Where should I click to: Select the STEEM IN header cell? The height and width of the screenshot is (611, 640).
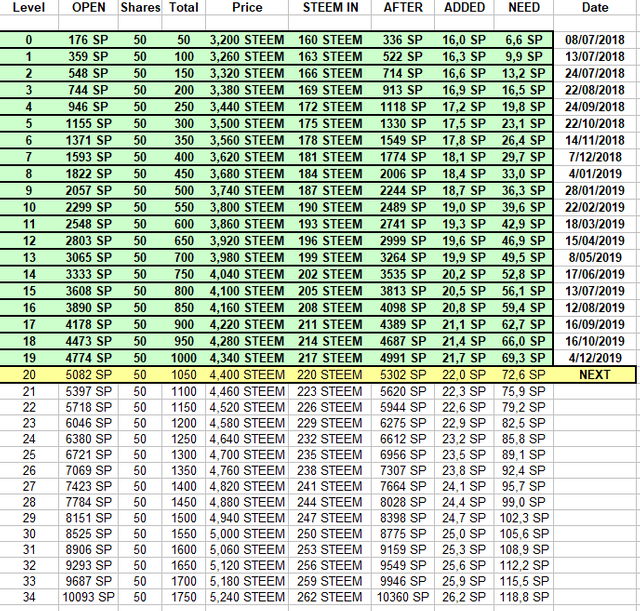point(330,7)
